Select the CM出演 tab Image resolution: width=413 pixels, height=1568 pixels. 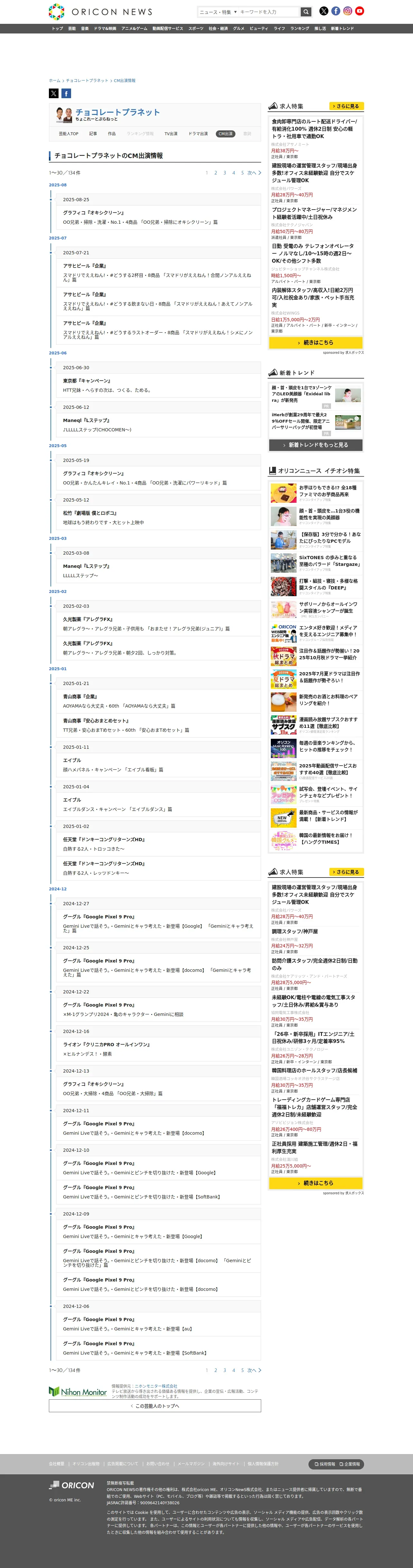click(x=226, y=134)
